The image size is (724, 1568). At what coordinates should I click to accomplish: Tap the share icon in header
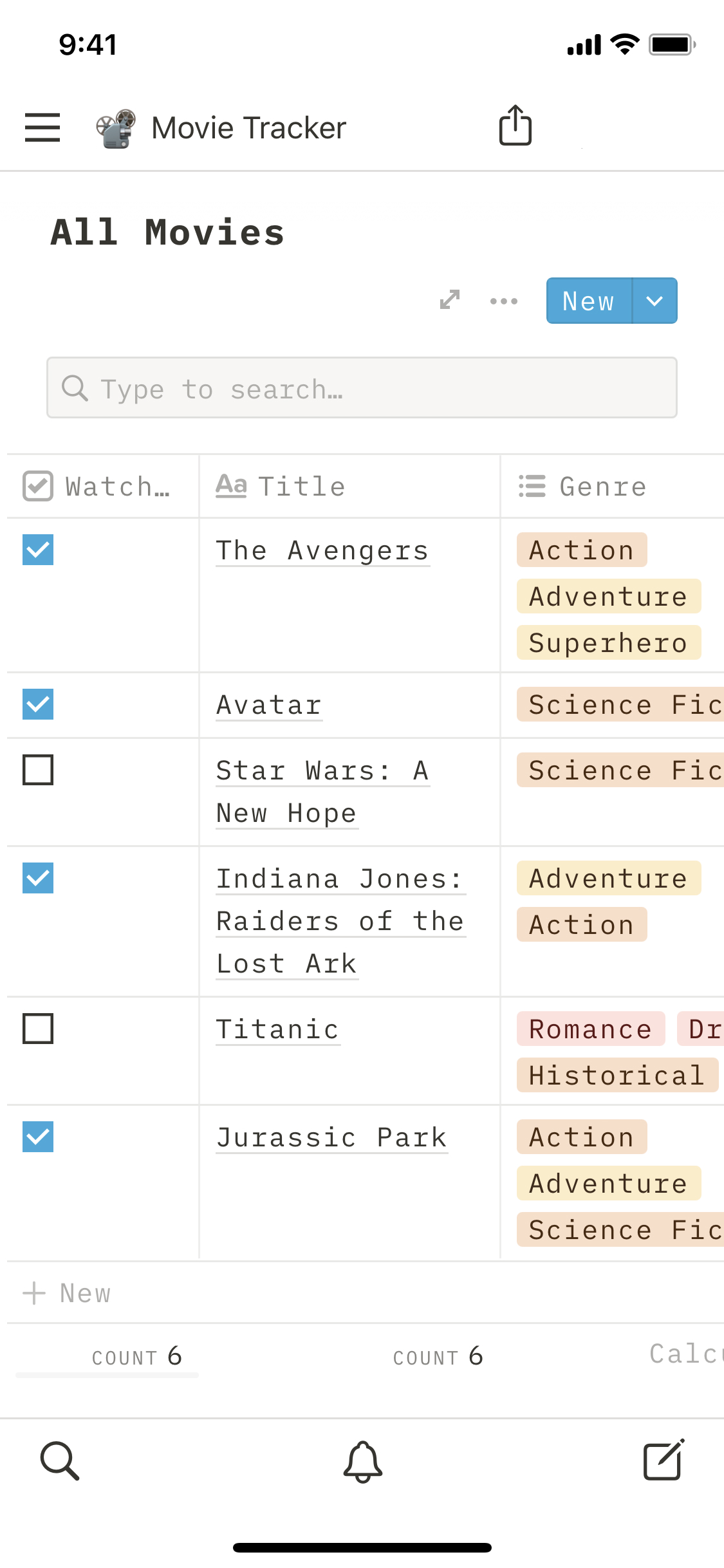pyautogui.click(x=515, y=126)
